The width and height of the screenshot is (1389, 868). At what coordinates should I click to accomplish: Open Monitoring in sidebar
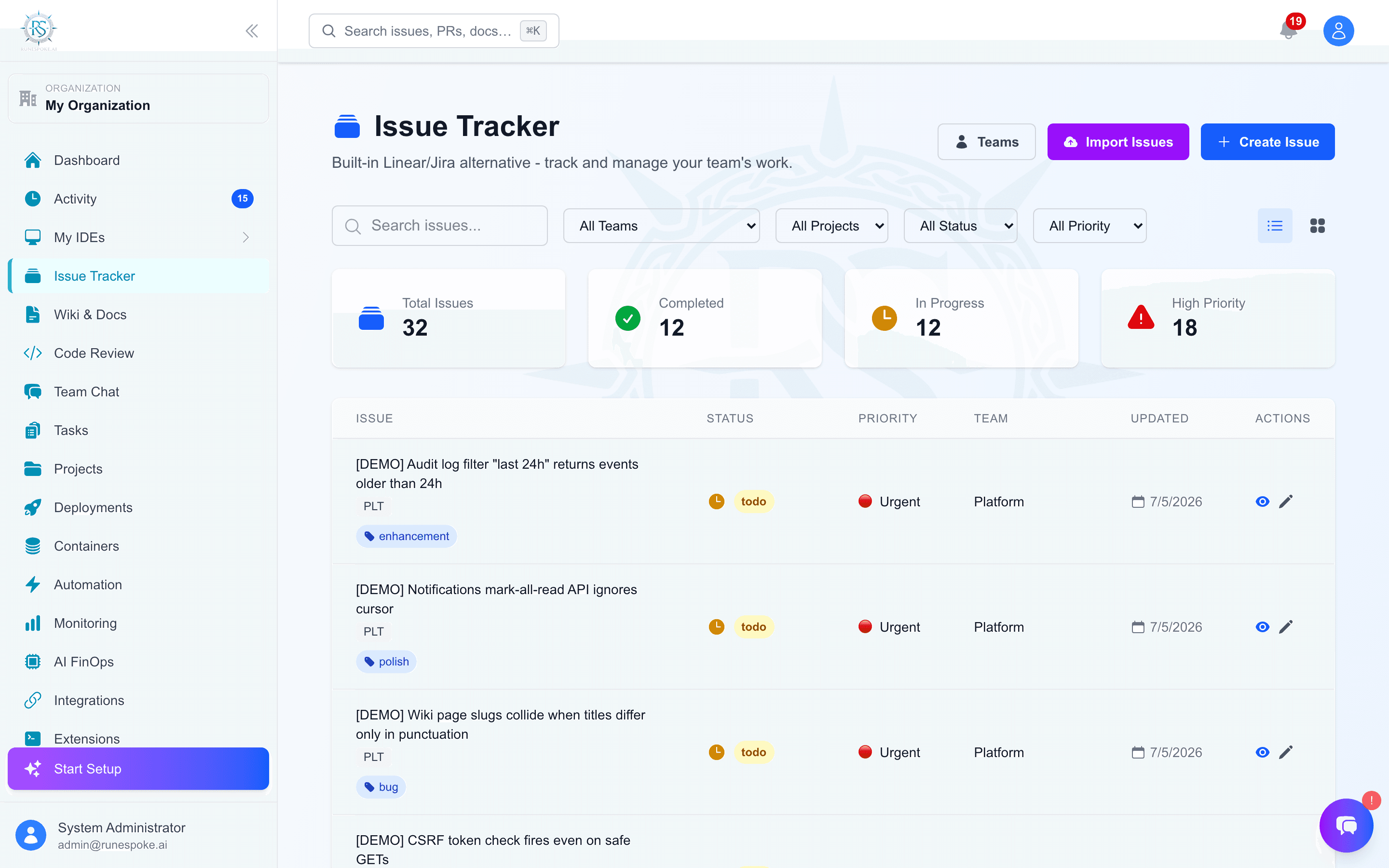(138, 623)
